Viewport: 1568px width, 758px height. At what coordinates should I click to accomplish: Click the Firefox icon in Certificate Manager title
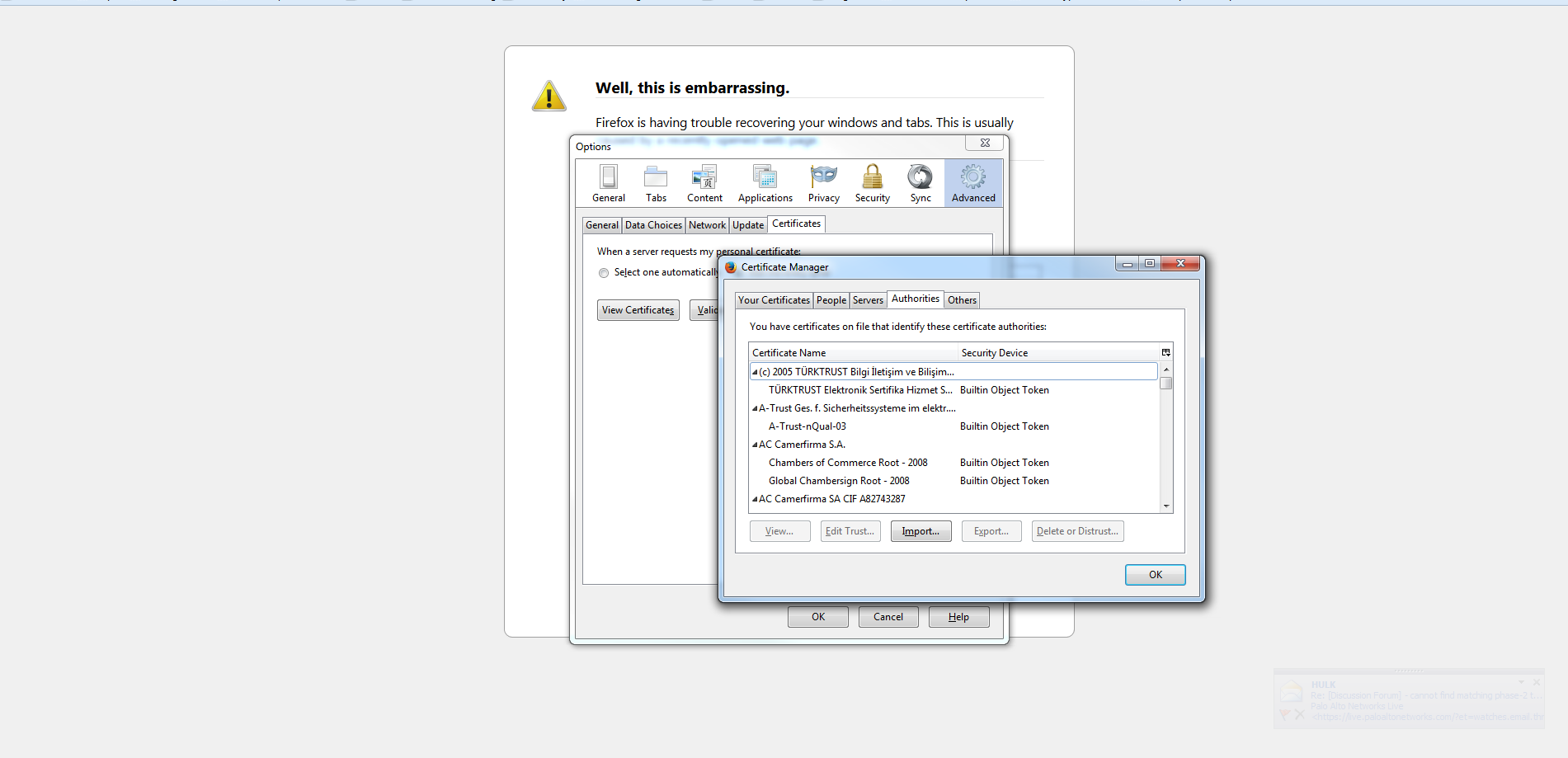[x=730, y=267]
